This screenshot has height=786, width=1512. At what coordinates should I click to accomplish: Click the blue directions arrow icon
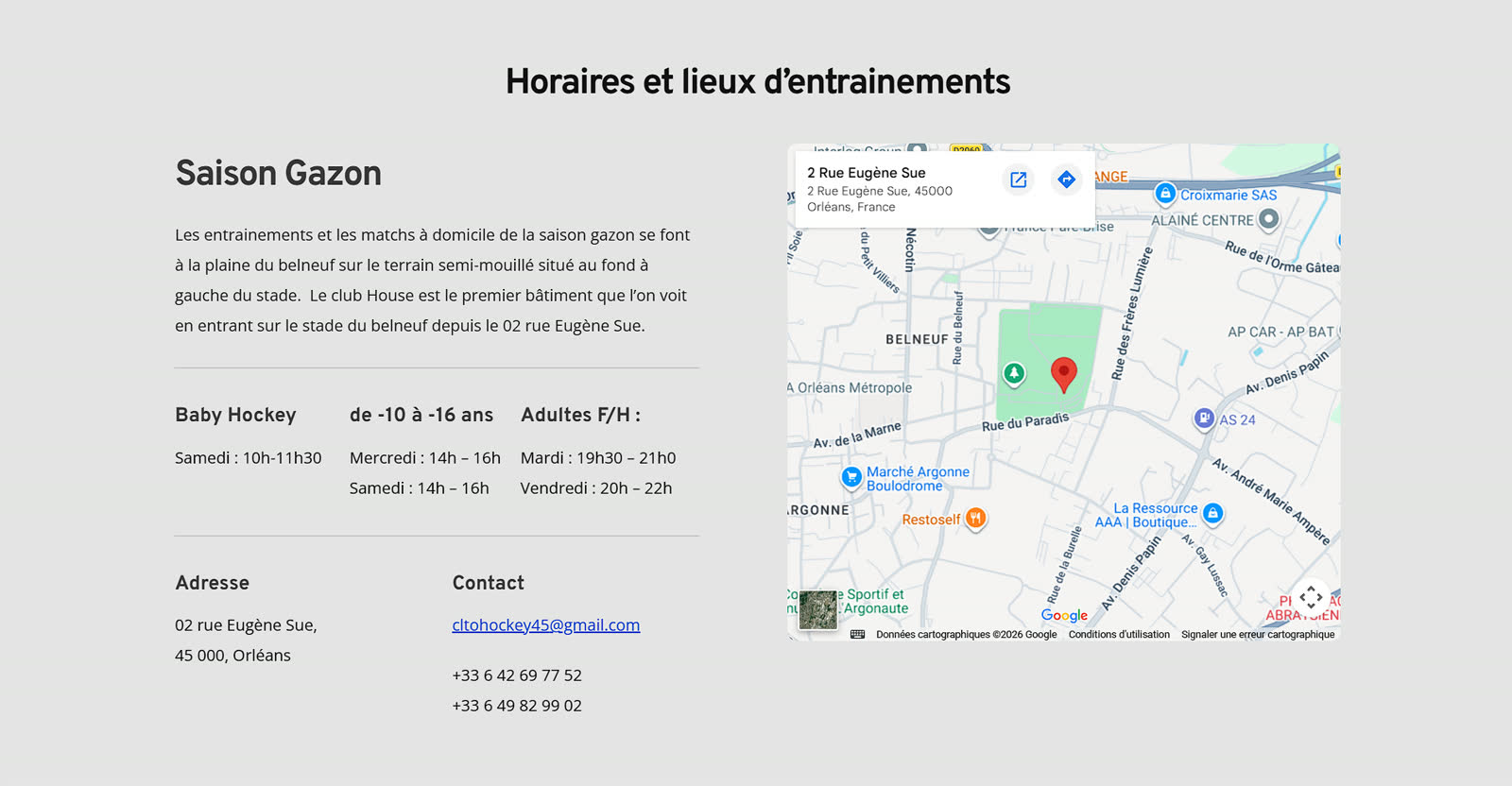[x=1066, y=179]
